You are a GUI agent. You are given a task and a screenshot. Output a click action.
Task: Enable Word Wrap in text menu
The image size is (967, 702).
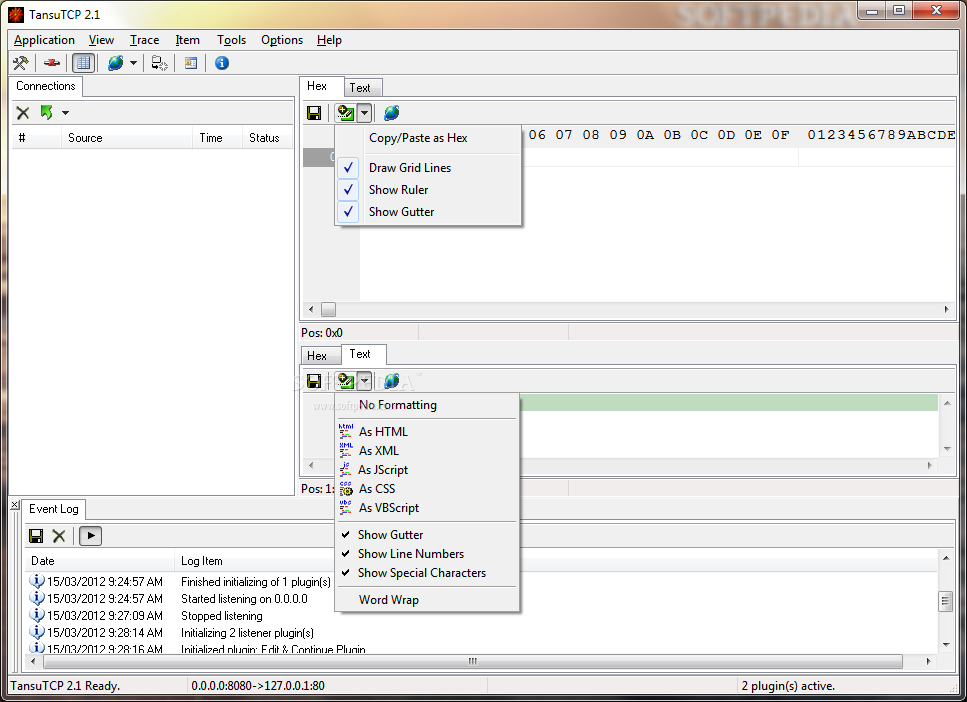click(x=427, y=600)
